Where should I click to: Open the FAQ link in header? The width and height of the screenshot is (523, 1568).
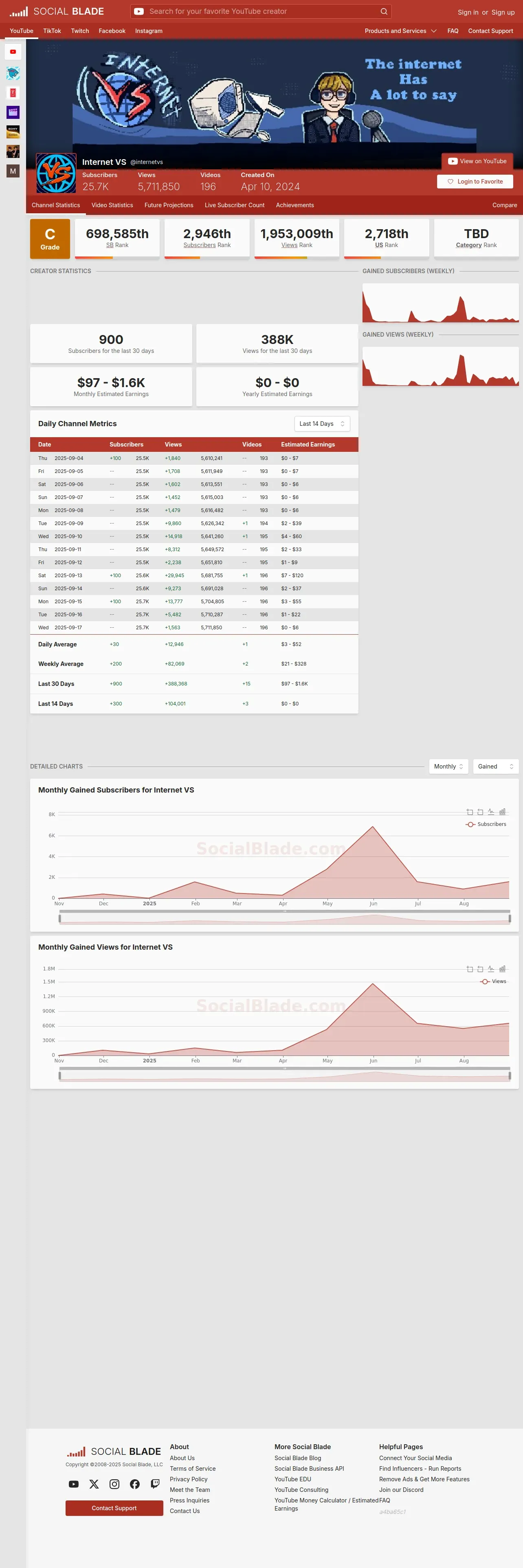point(453,31)
